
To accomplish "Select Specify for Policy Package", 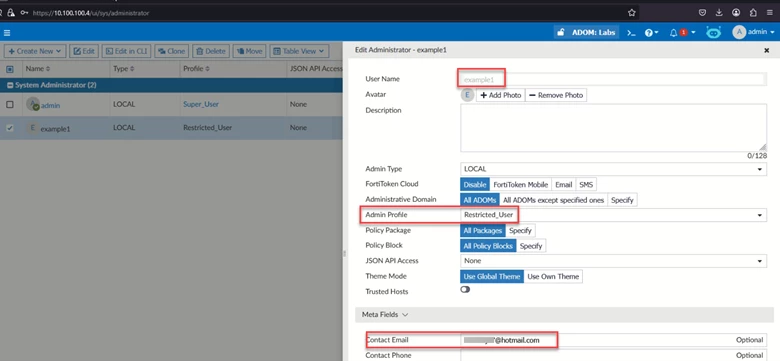I will point(520,231).
